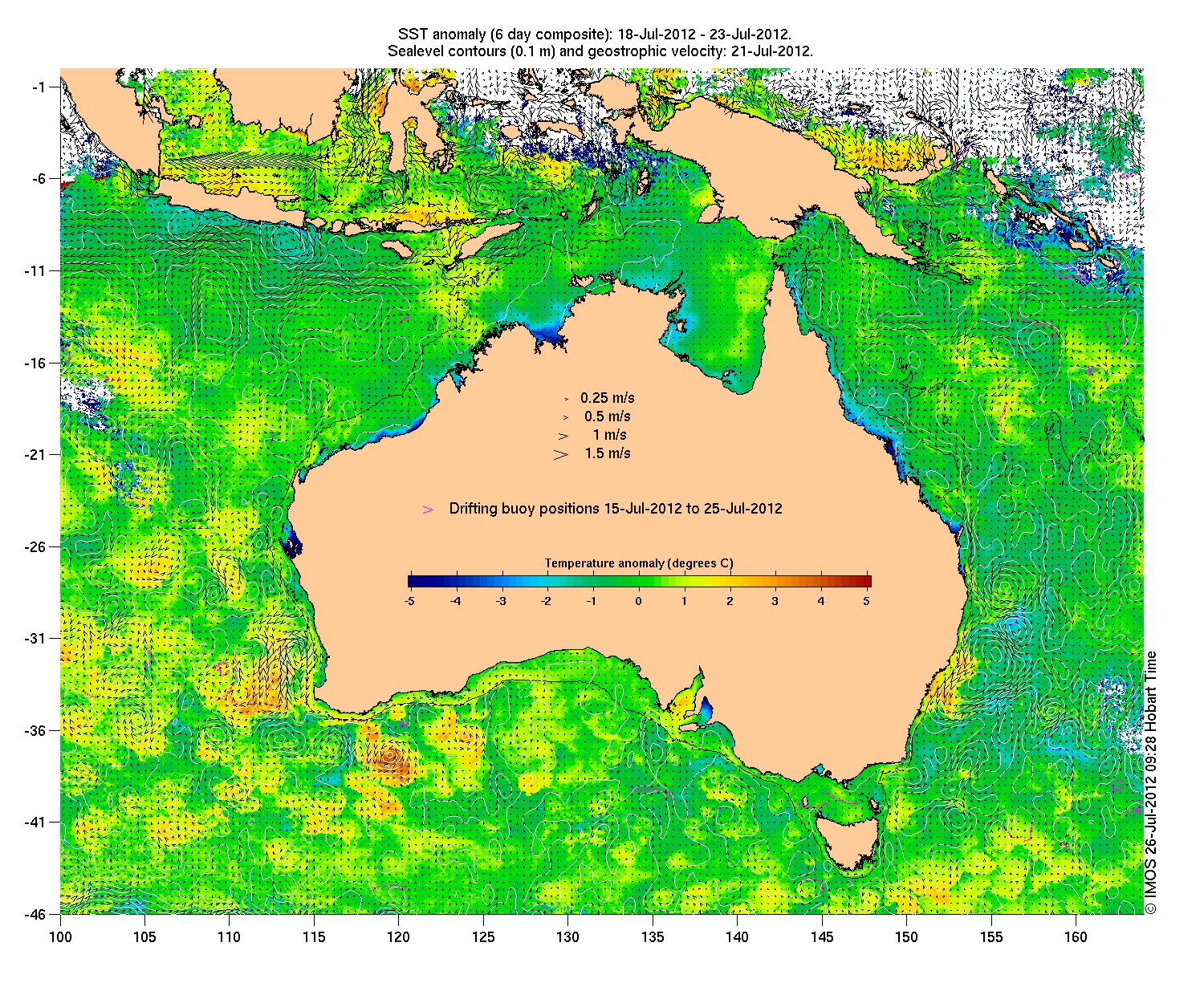Click the warm orange eddy south of Western Australia

(391, 757)
